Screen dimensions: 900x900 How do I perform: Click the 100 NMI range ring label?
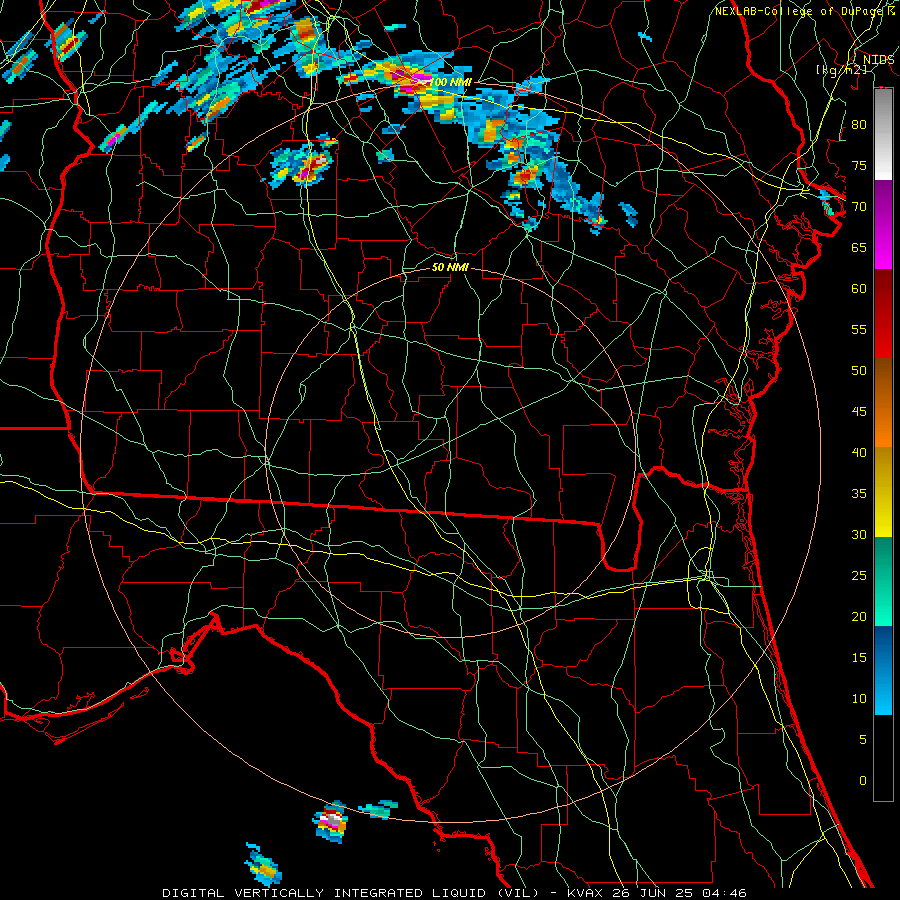[451, 82]
